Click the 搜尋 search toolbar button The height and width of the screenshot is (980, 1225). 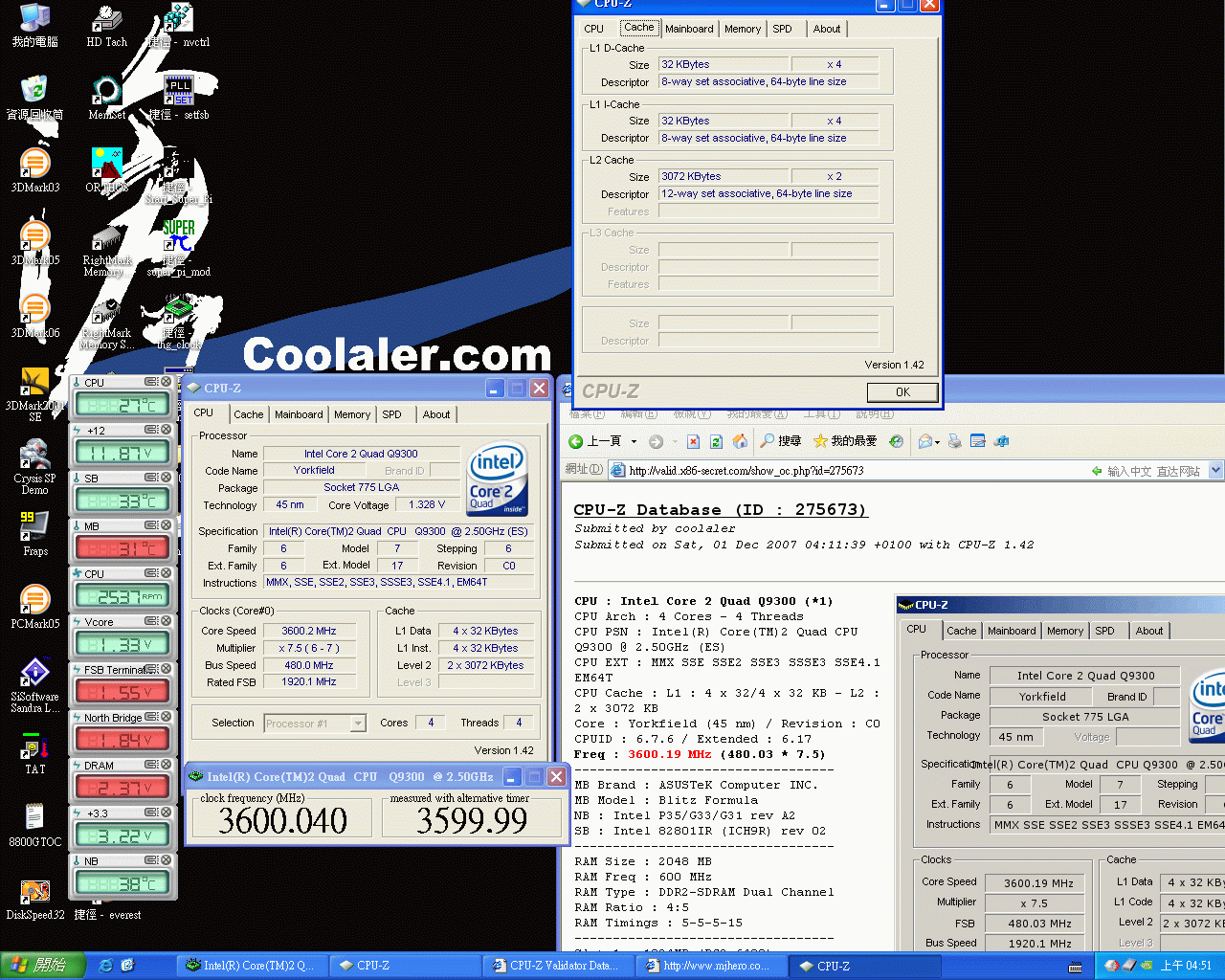point(781,441)
